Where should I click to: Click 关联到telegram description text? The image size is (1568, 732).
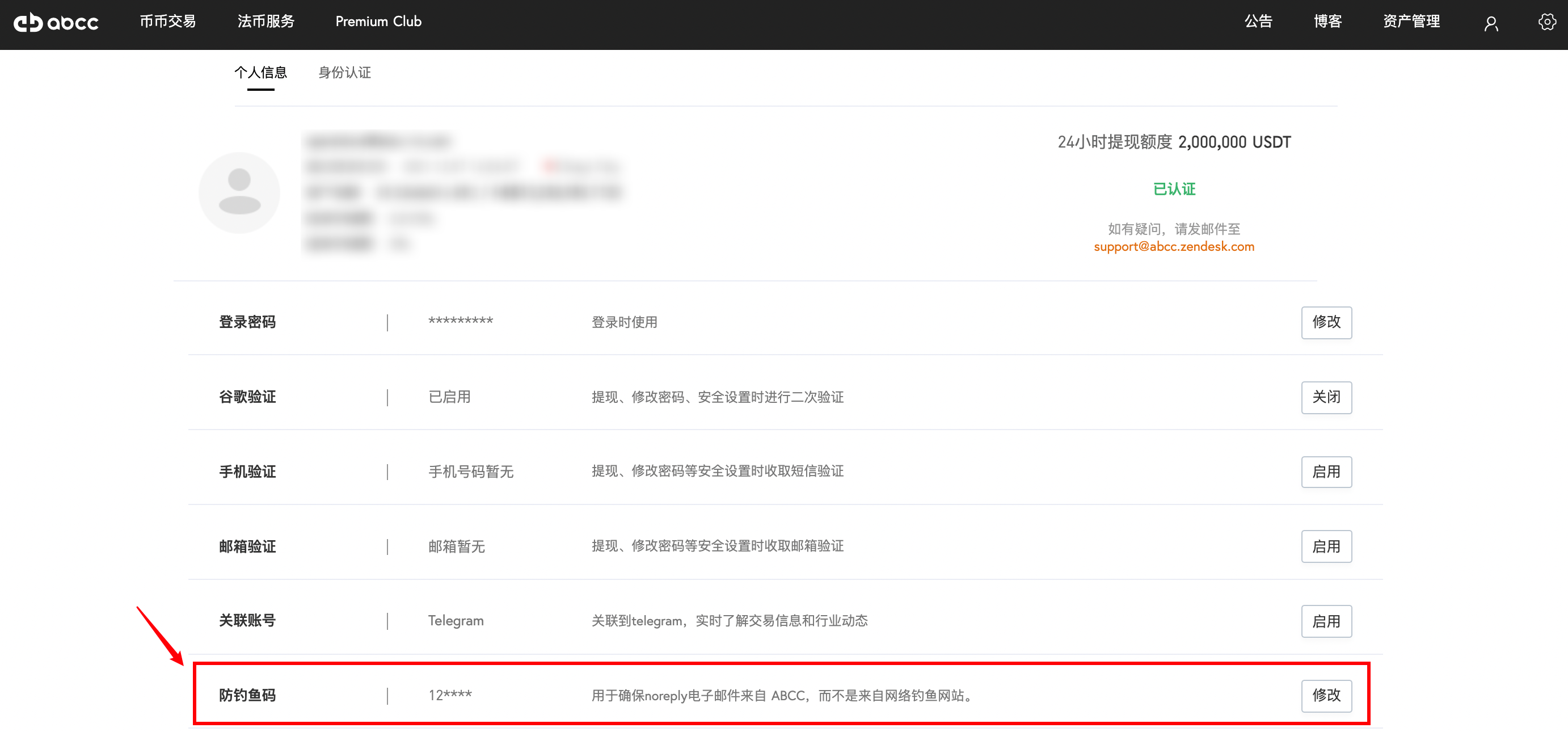729,621
